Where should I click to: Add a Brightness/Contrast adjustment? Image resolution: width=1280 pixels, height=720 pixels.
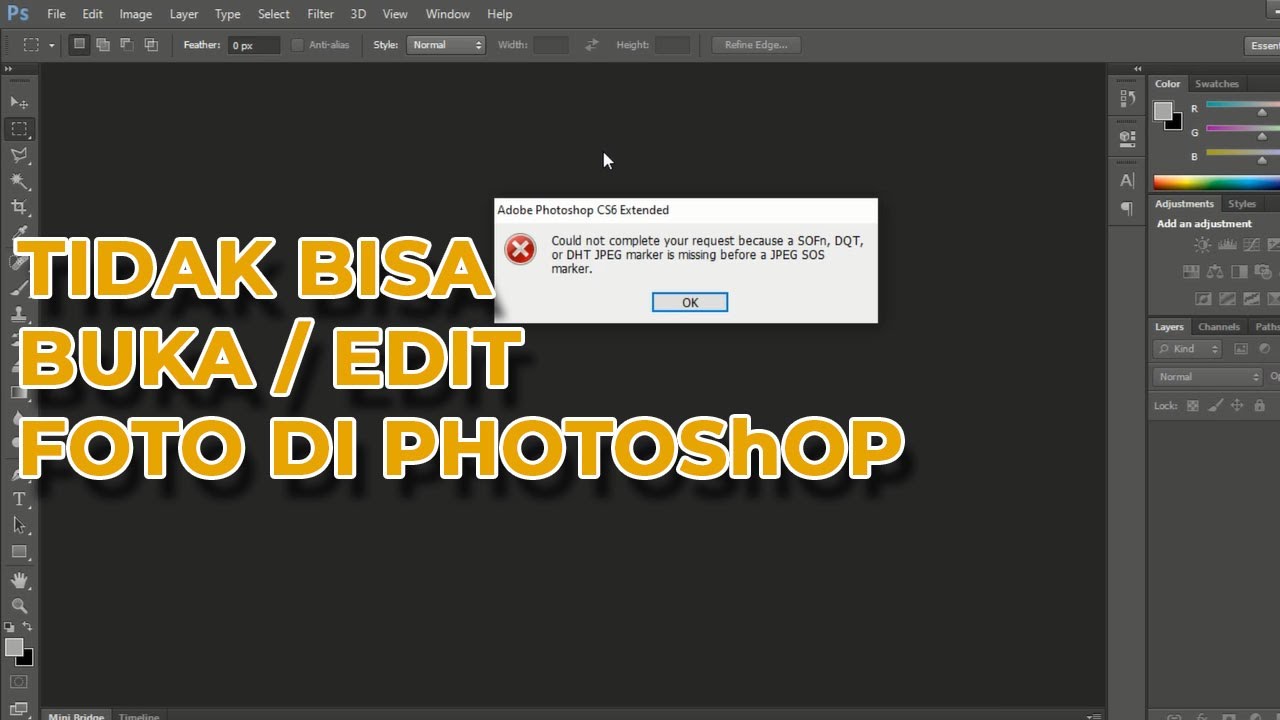pyautogui.click(x=1202, y=245)
